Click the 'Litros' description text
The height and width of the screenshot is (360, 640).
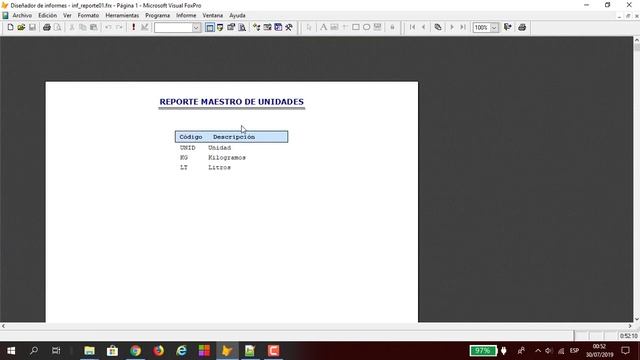220,167
